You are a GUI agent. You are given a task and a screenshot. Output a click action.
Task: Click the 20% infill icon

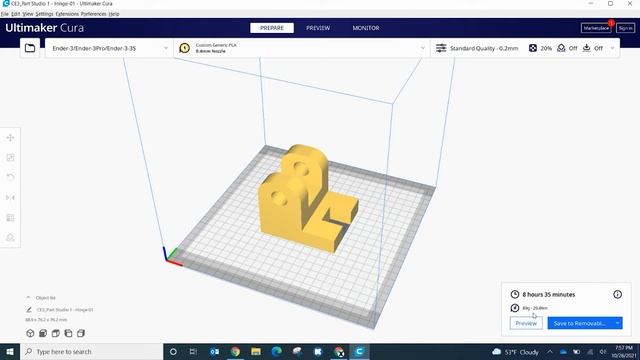coord(533,48)
